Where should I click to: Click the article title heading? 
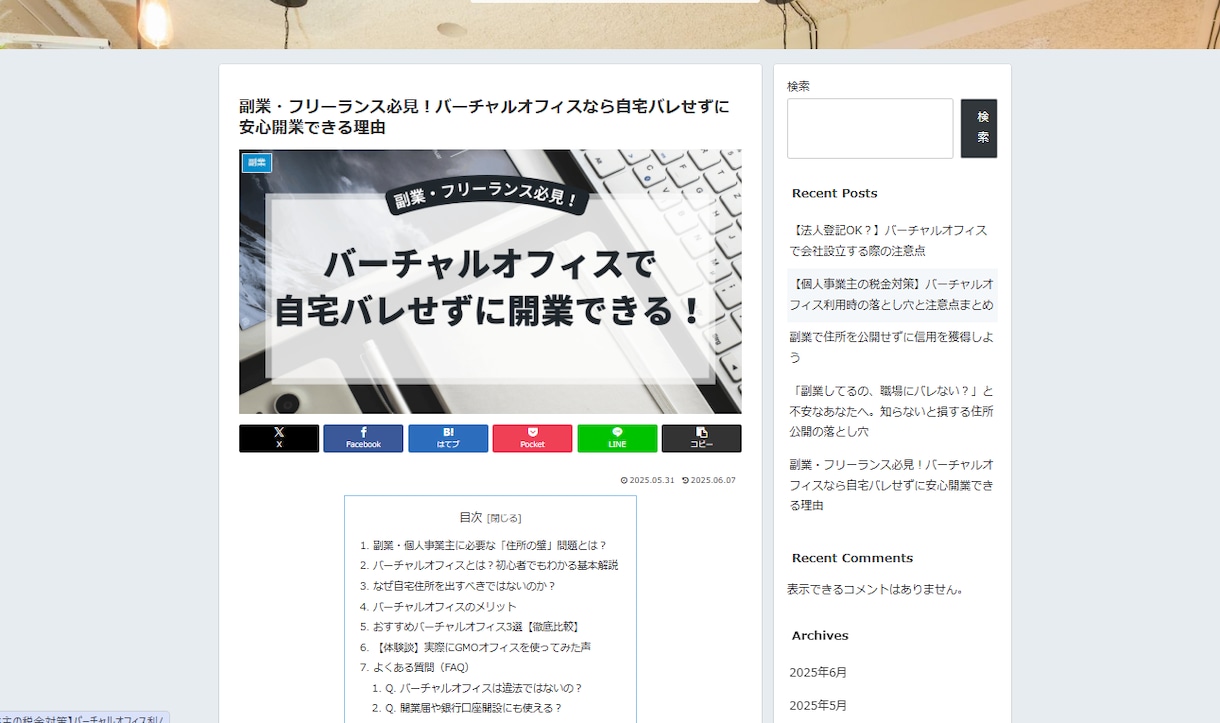click(x=484, y=117)
